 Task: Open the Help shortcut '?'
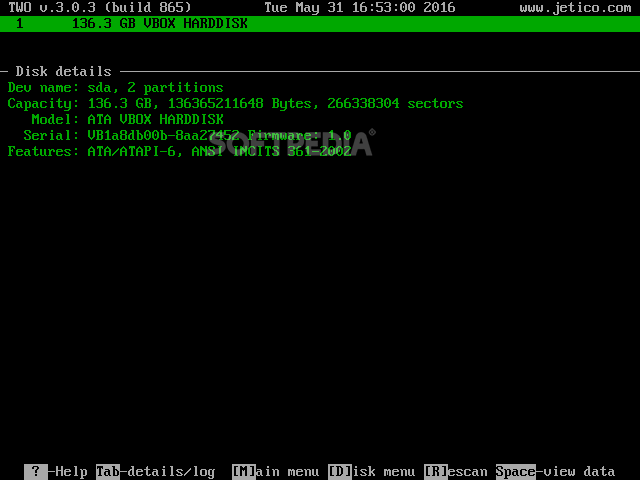[x=56, y=472]
